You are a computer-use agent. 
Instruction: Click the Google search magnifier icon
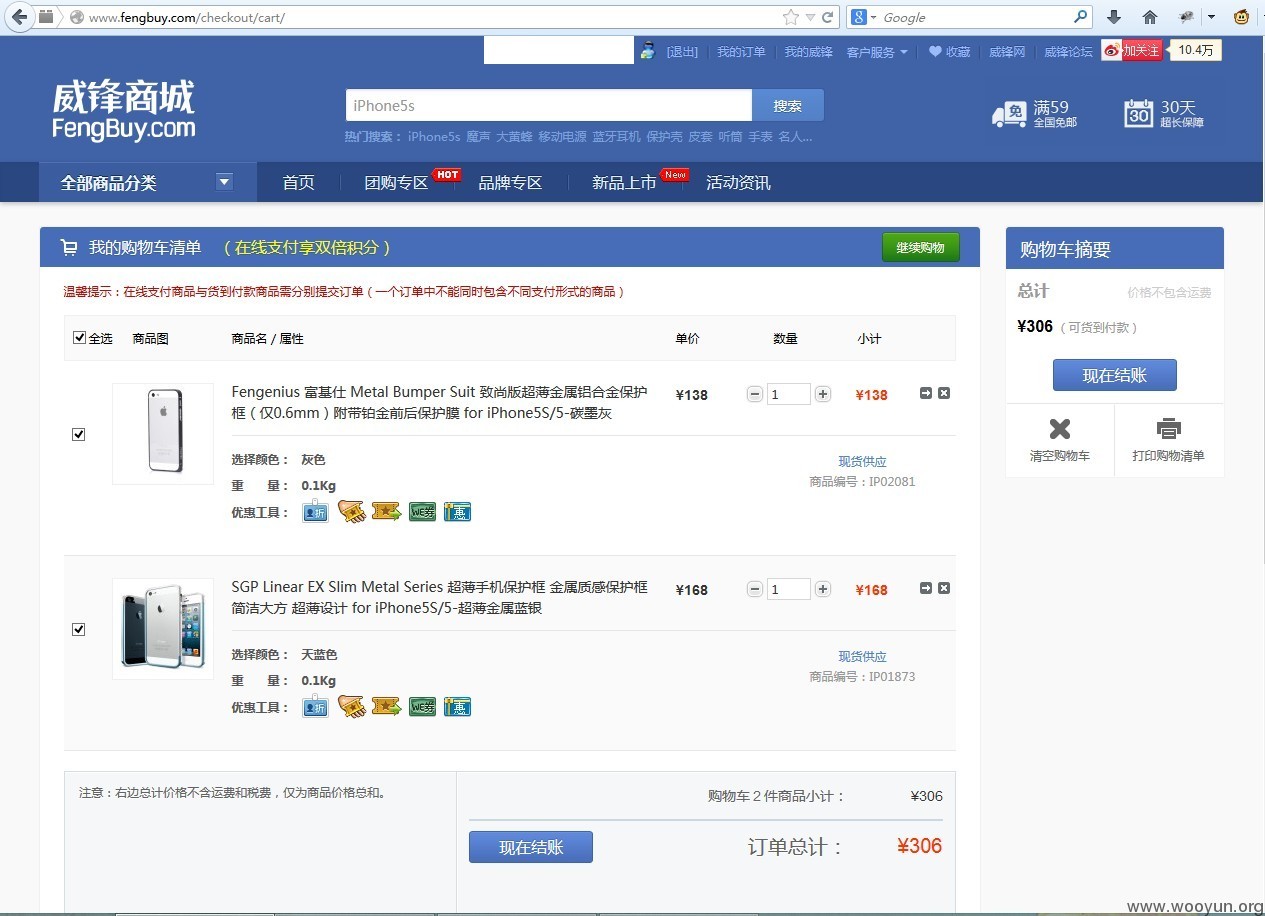(x=1080, y=17)
